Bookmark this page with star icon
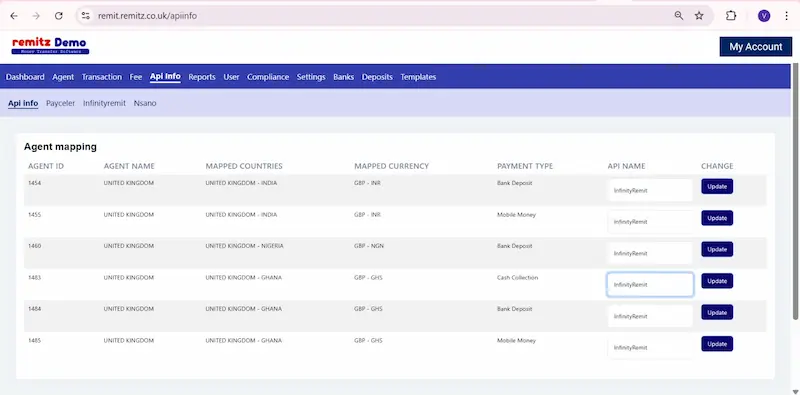Screen dimensions: 800x395 tap(699, 16)
